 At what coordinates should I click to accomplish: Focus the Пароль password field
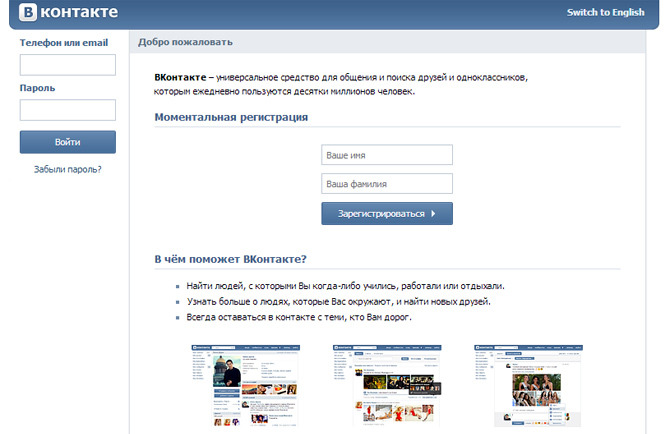click(x=68, y=110)
